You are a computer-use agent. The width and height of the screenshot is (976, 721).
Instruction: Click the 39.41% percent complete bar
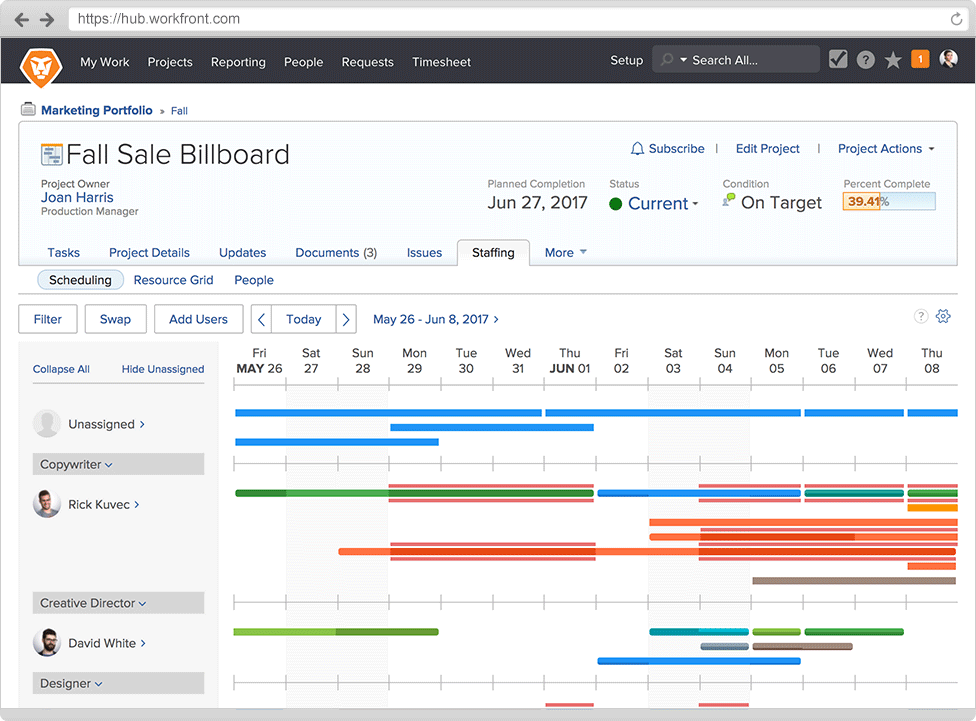click(889, 201)
